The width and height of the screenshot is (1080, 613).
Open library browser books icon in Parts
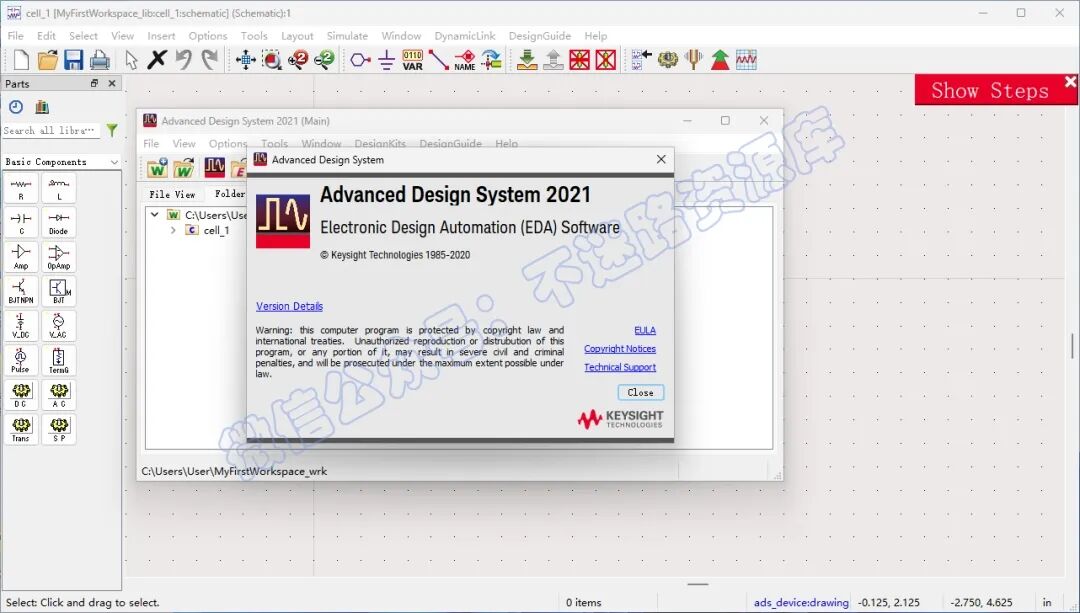pos(42,107)
